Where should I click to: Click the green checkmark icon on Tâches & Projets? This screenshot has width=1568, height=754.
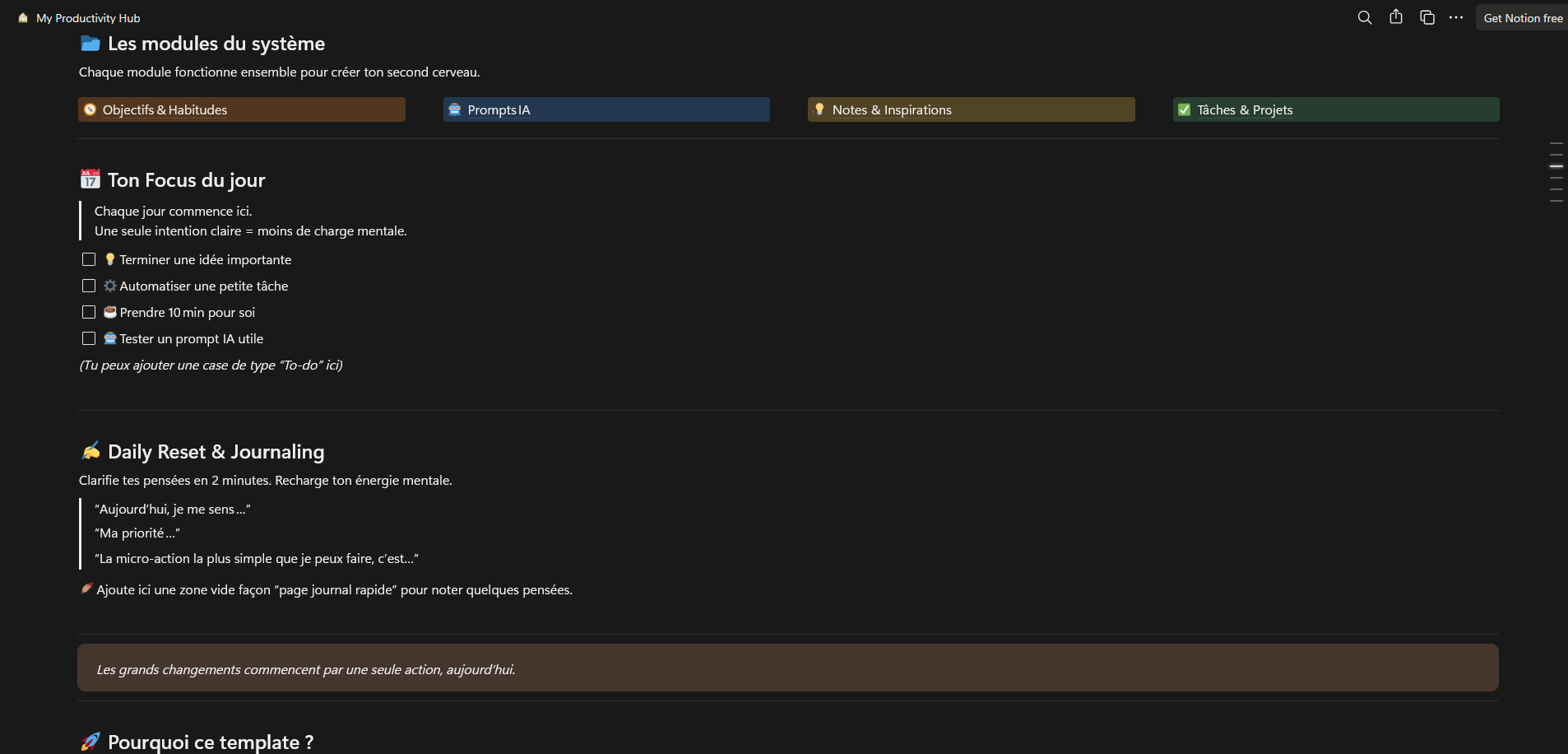[x=1184, y=109]
